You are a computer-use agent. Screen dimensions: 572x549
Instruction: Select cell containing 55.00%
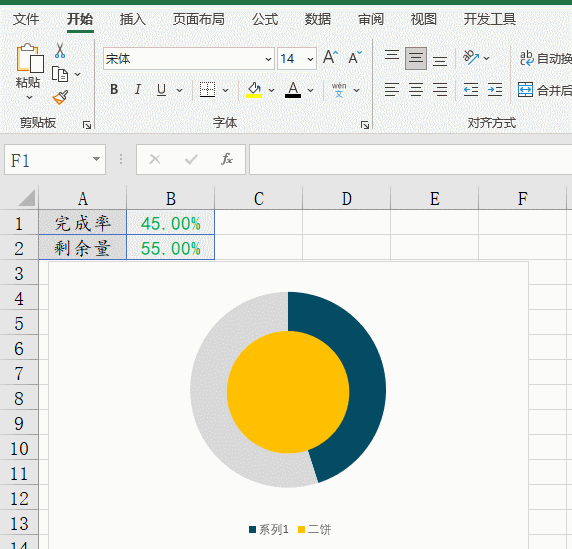click(171, 248)
